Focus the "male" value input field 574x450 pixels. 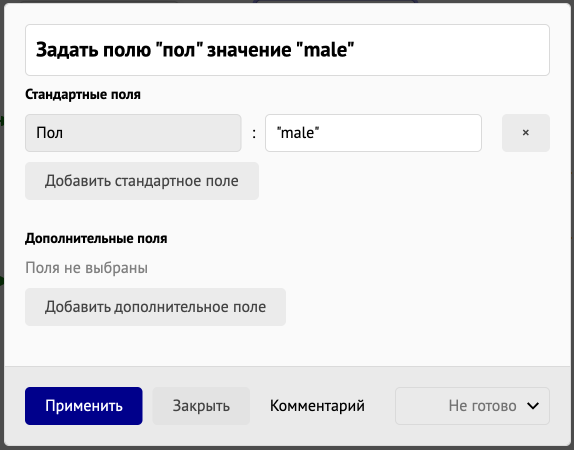[373, 133]
